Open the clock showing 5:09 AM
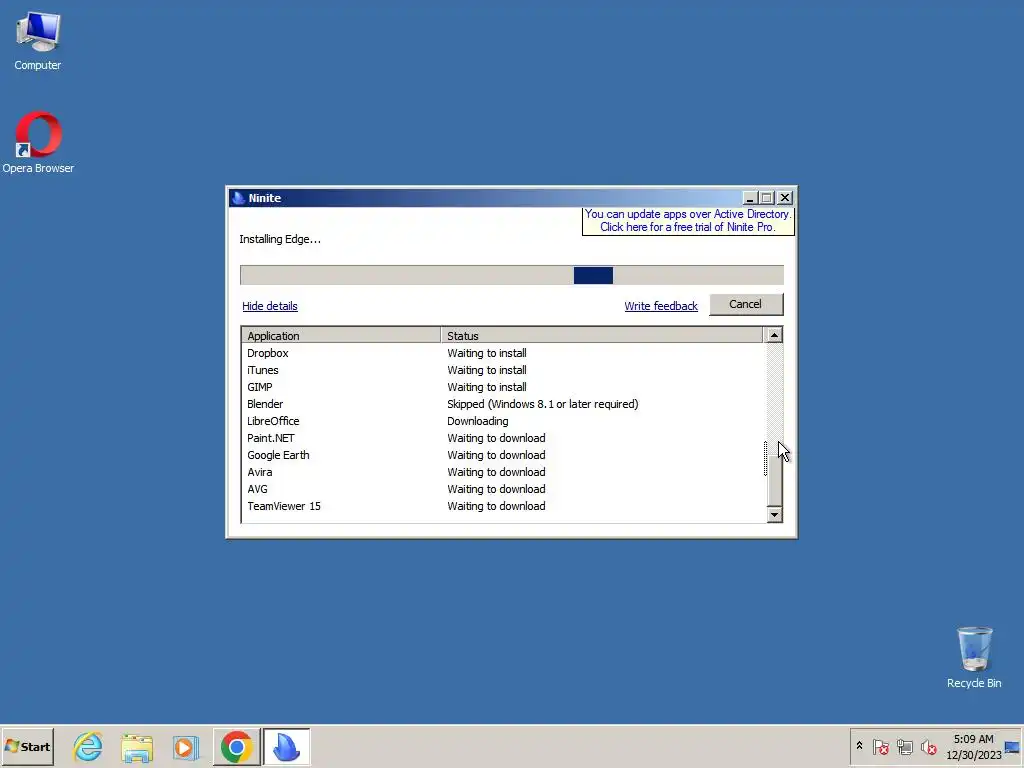Viewport: 1024px width, 768px height. tap(973, 746)
